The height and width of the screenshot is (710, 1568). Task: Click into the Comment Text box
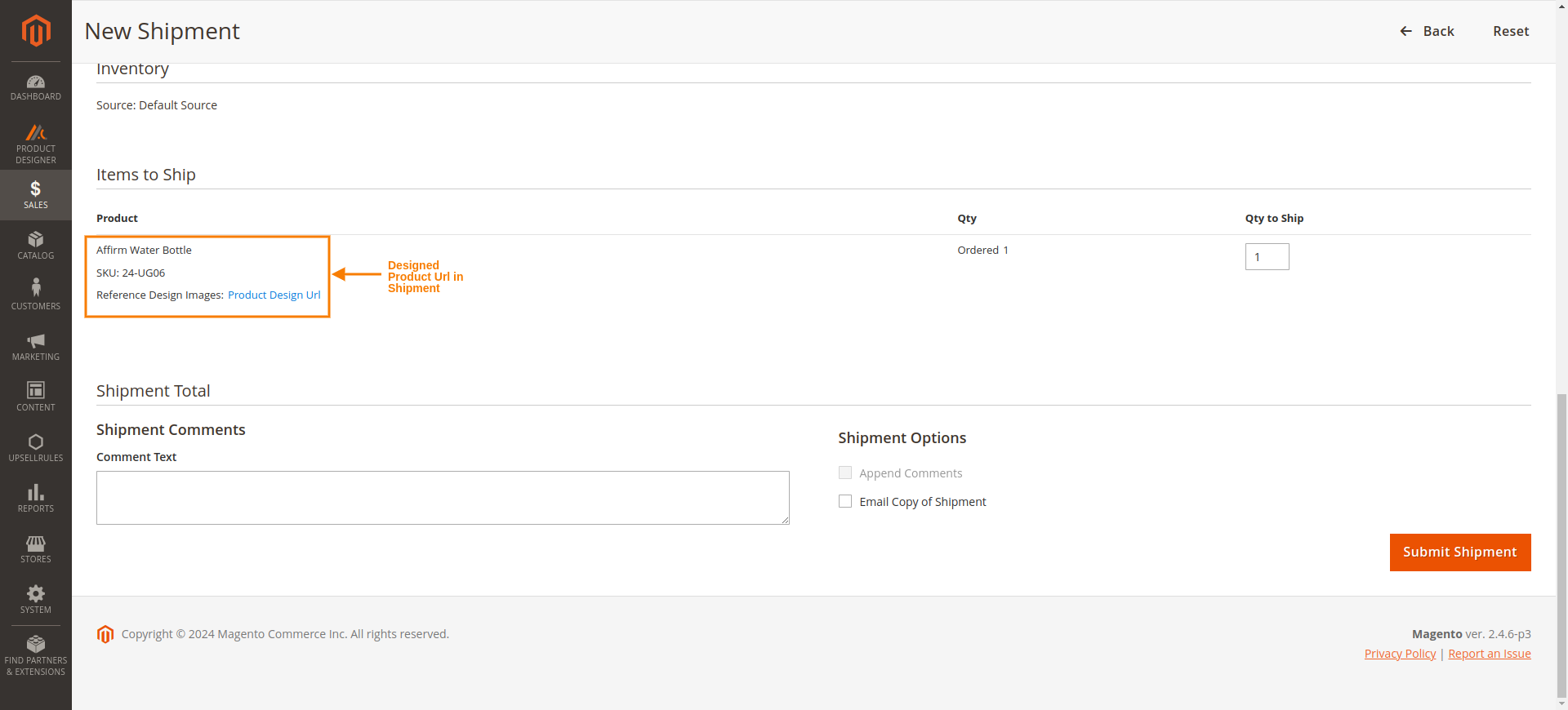[x=443, y=498]
